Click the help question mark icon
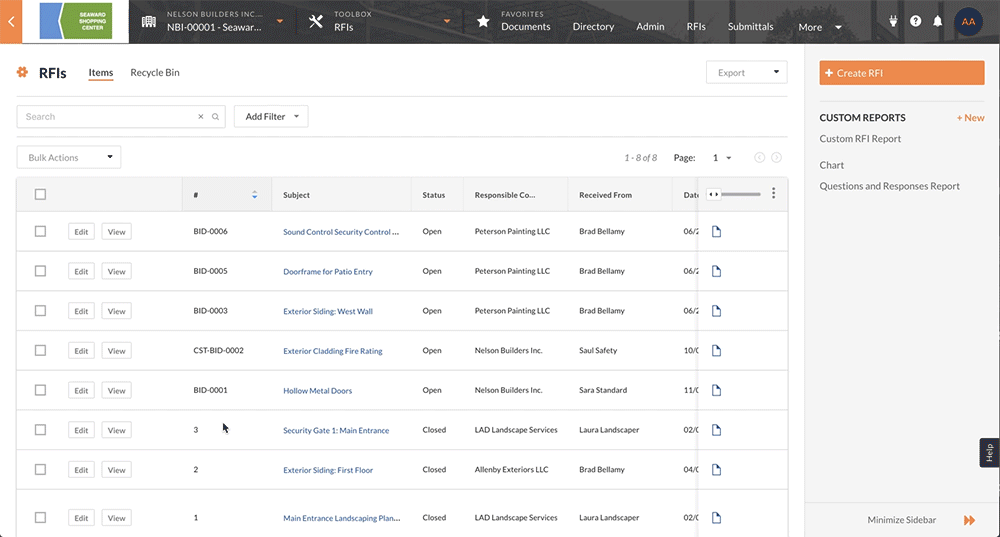Screen dimensions: 1000x537 915,21
